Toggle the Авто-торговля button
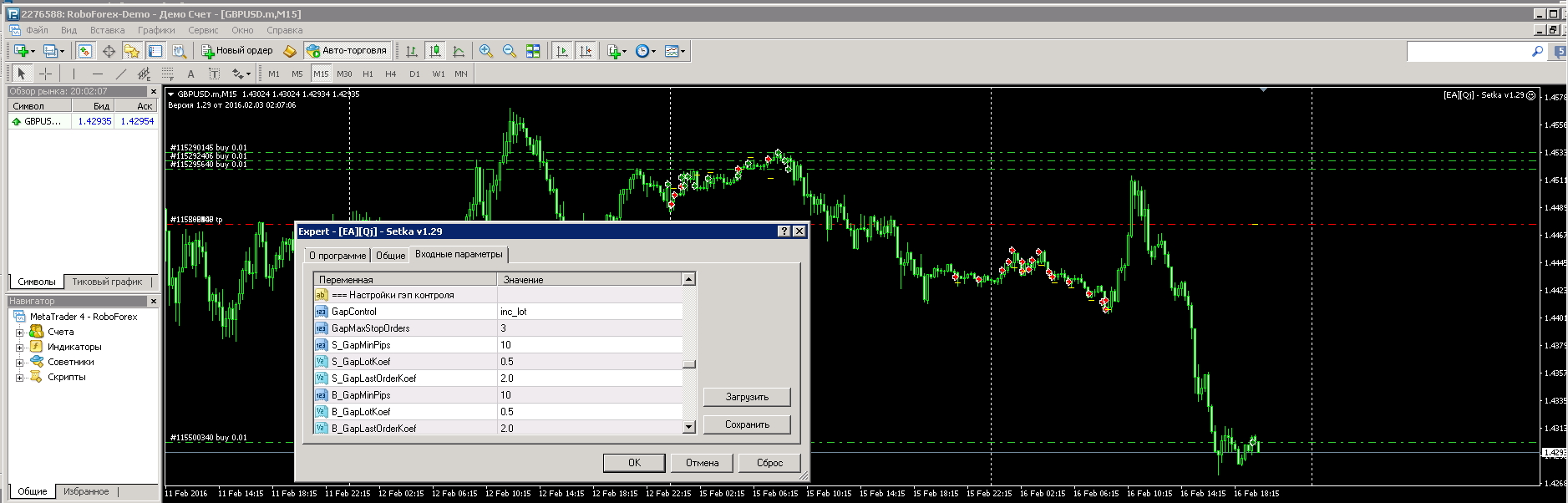 pyautogui.click(x=348, y=51)
